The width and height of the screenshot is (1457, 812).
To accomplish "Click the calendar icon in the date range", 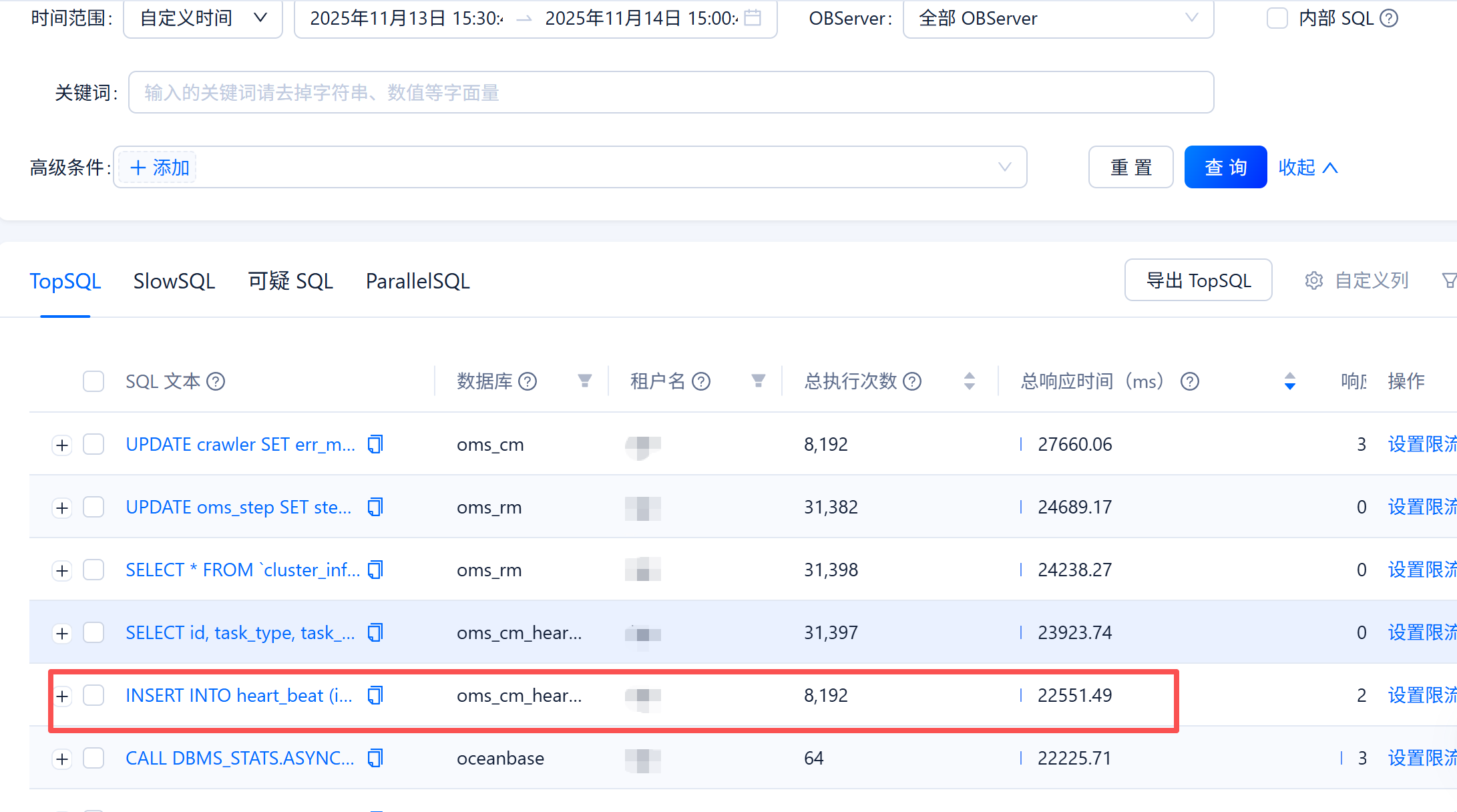I will click(753, 18).
